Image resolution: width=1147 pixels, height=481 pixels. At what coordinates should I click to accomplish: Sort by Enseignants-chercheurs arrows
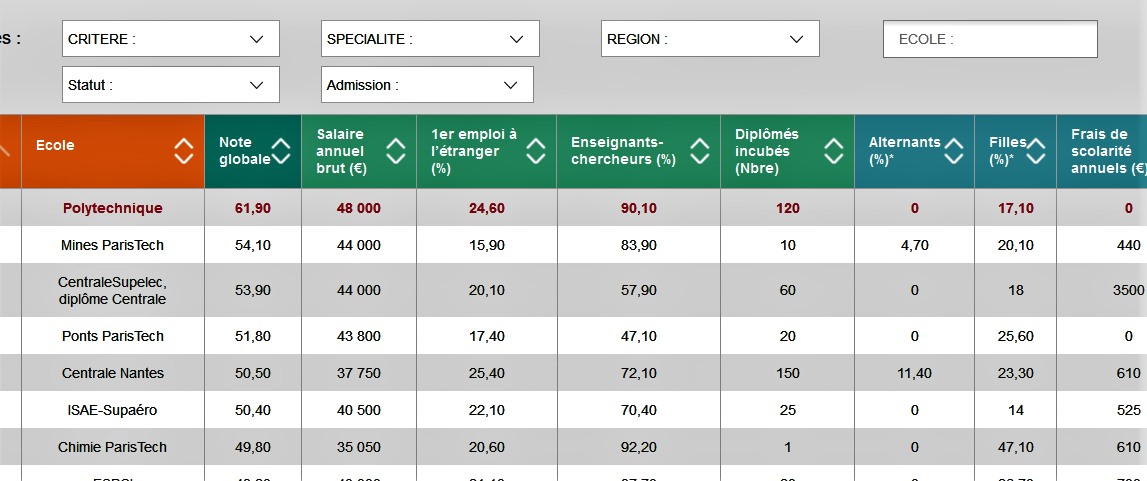click(700, 151)
